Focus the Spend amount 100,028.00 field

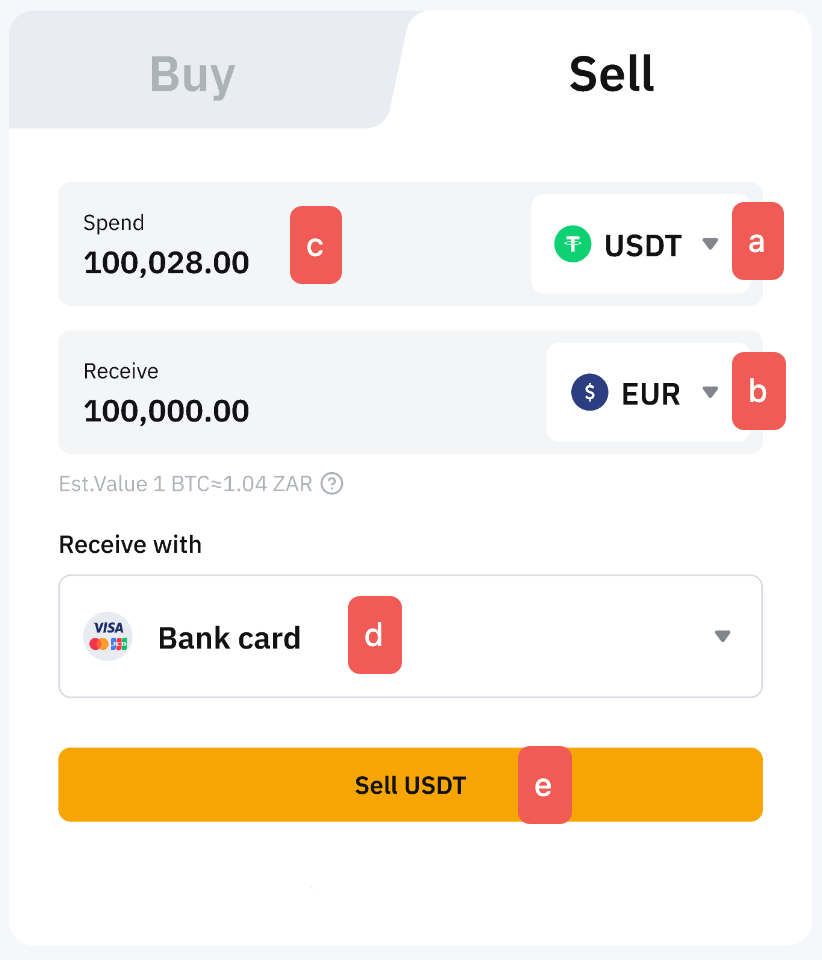pyautogui.click(x=167, y=263)
